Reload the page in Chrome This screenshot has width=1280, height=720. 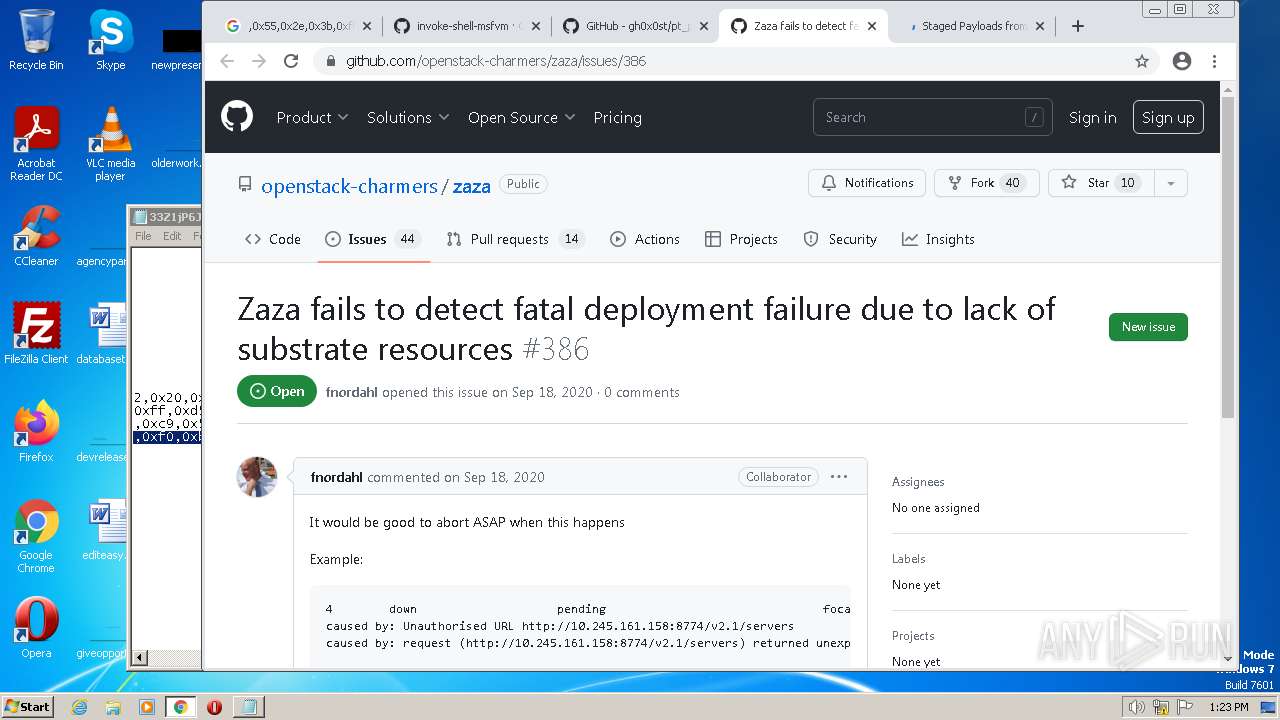coord(291,61)
